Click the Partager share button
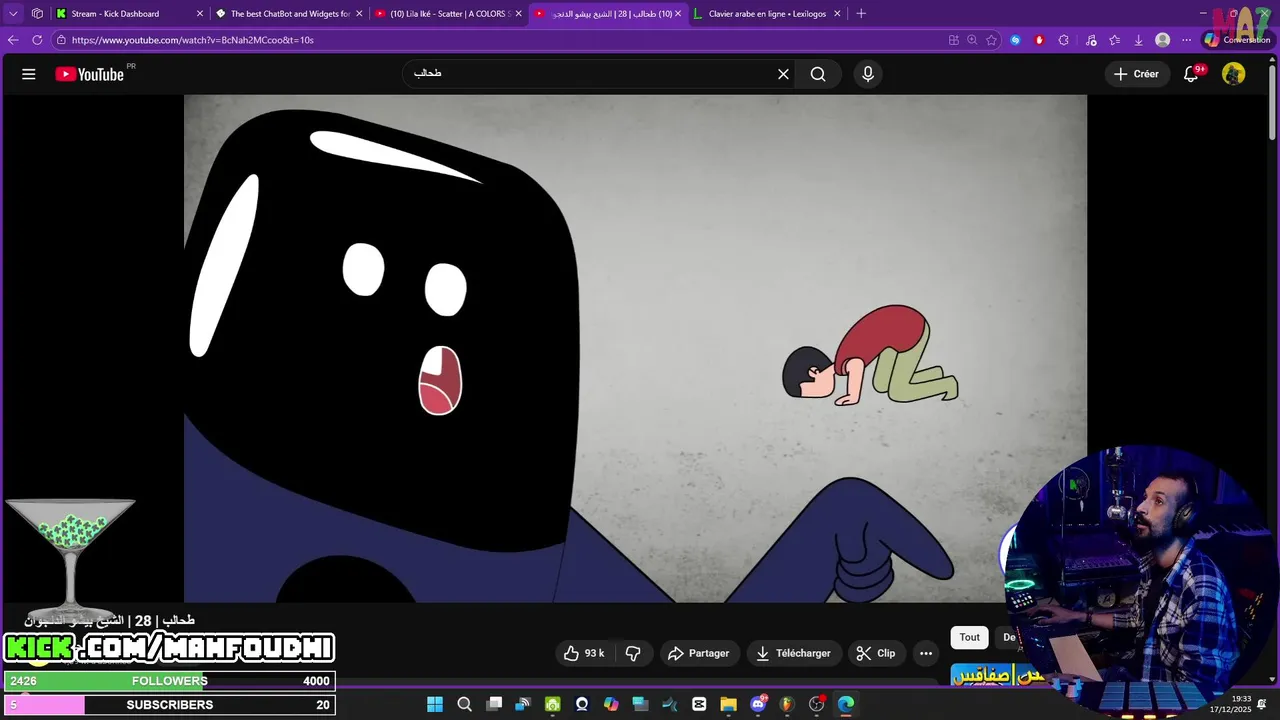 tap(698, 653)
